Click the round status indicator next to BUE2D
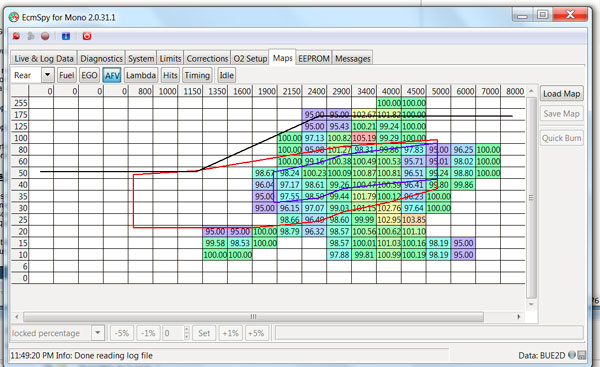Viewport: 600px width, 367px height. coord(572,355)
